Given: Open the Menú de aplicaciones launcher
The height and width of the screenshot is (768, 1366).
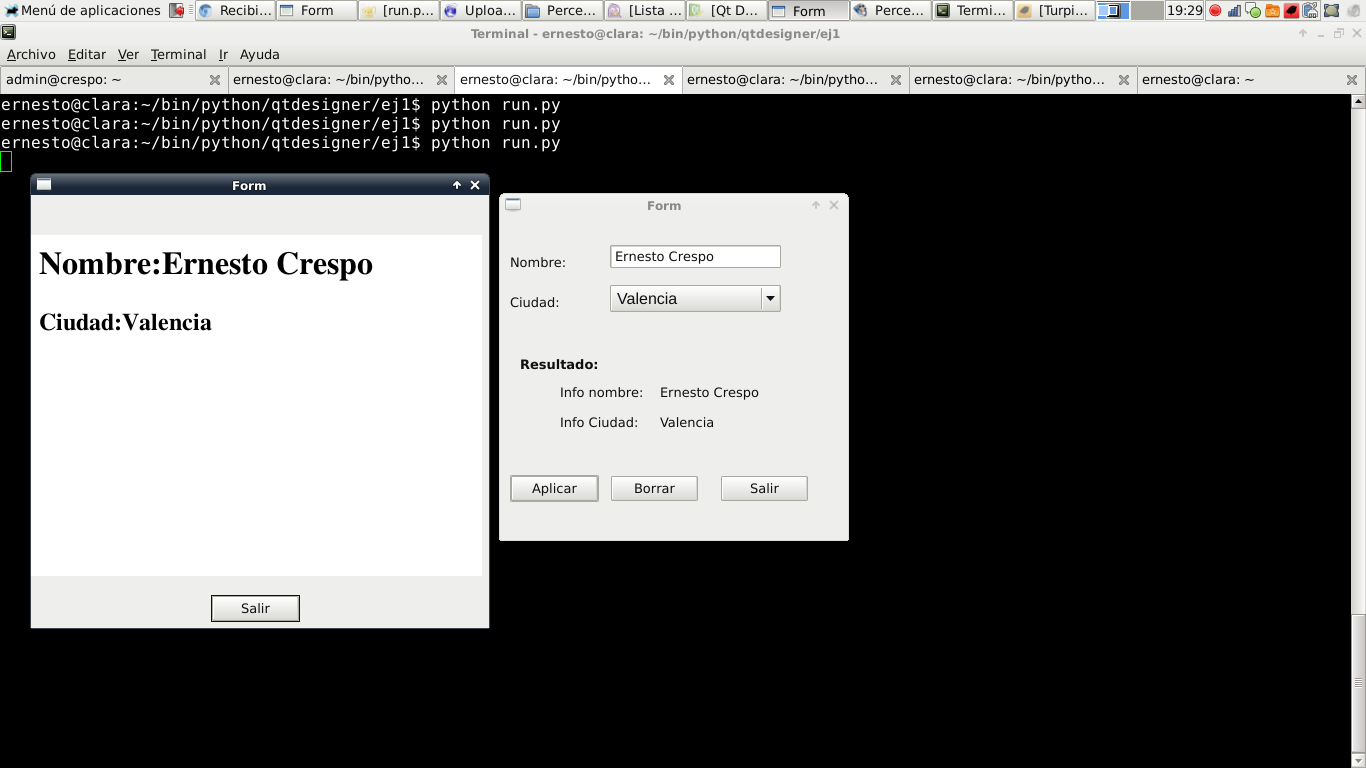Looking at the screenshot, I should (x=82, y=11).
